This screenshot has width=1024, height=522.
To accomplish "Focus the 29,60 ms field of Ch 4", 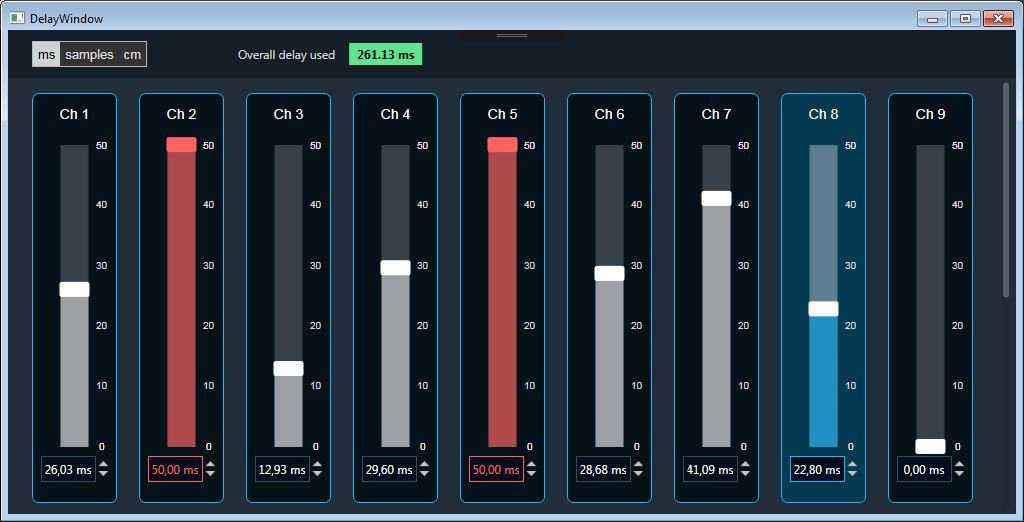I will [389, 469].
